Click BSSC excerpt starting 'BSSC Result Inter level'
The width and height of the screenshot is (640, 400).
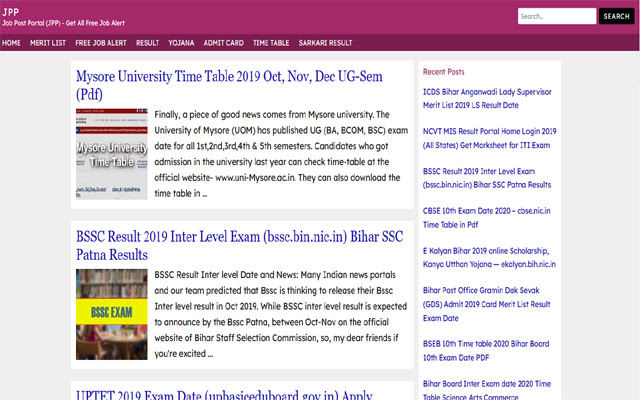pyautogui.click(x=281, y=314)
